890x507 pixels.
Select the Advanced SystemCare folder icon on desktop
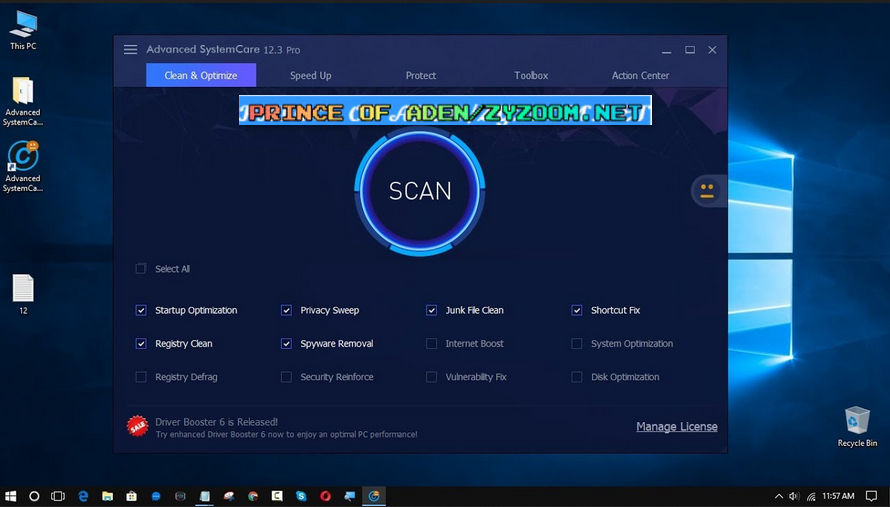23,101
